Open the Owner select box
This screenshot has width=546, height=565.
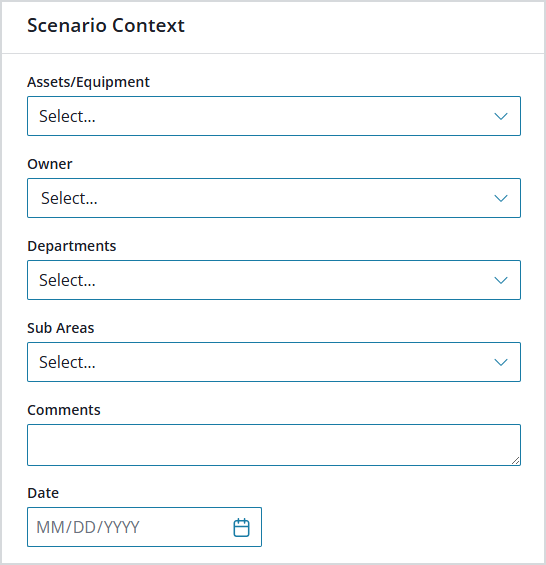[x=274, y=198]
